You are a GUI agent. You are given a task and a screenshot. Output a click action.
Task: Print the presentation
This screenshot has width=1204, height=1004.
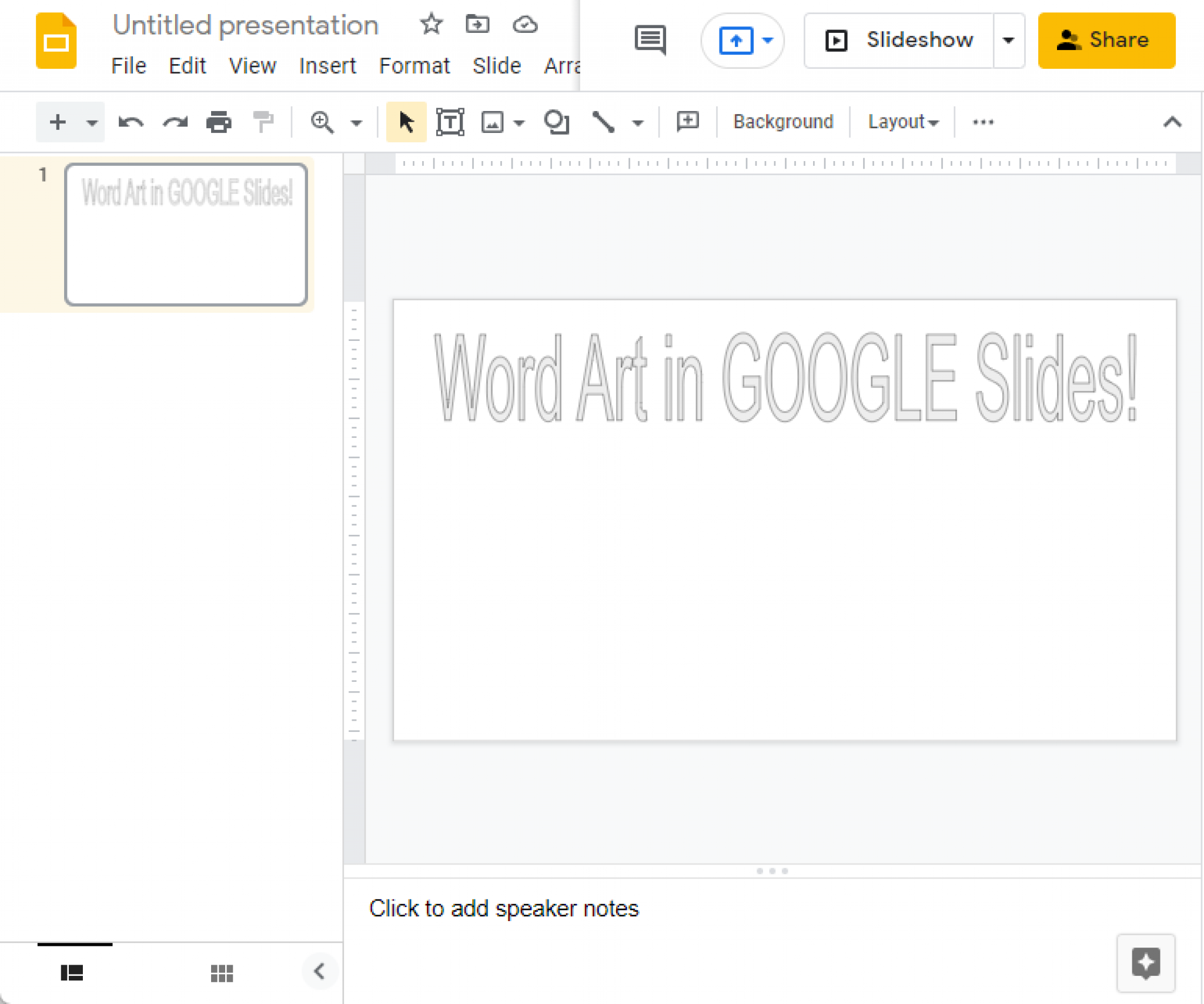click(x=219, y=122)
